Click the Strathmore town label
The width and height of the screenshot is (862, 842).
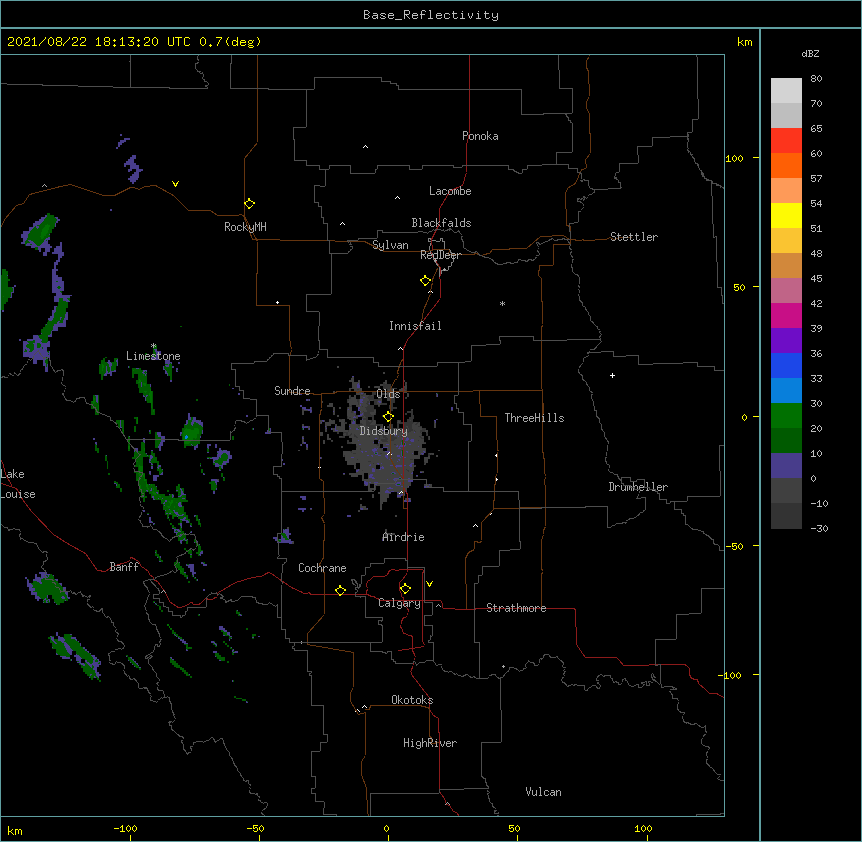[x=516, y=608]
